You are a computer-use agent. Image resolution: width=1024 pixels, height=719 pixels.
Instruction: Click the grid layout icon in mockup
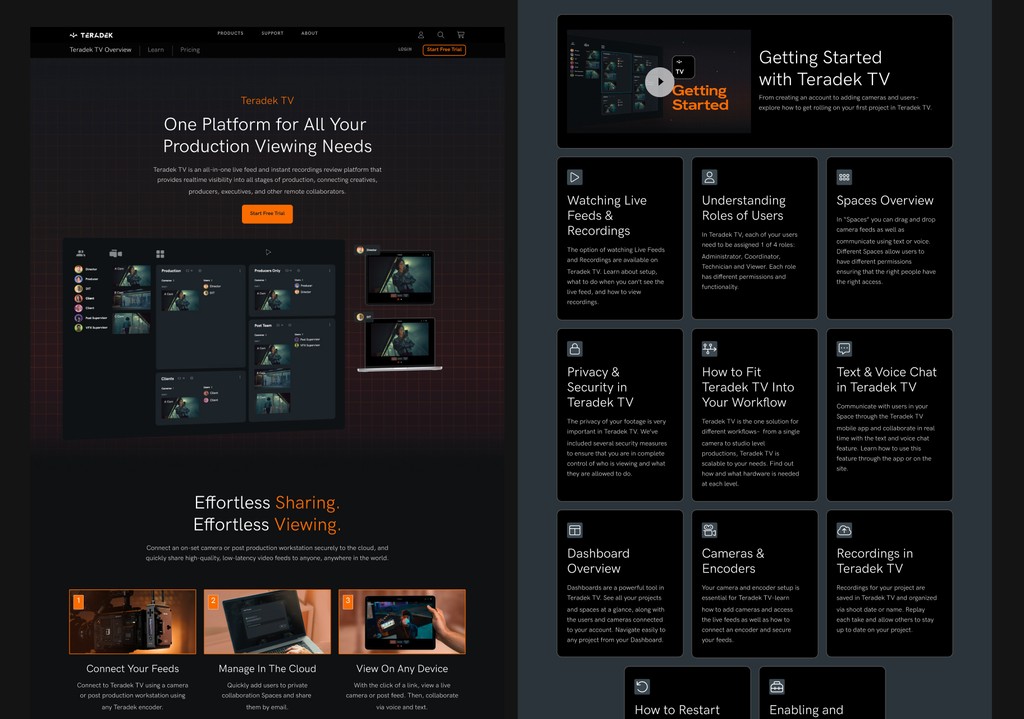click(x=160, y=254)
